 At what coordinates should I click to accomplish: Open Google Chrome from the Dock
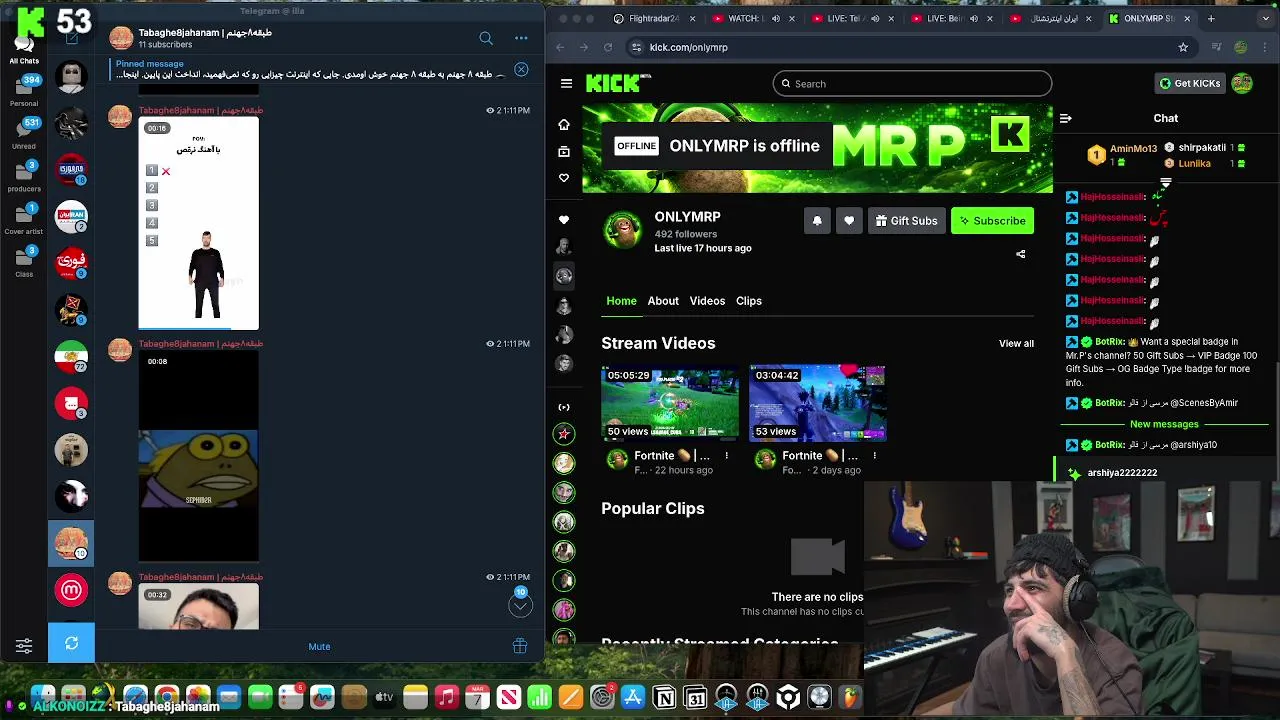[x=167, y=697]
